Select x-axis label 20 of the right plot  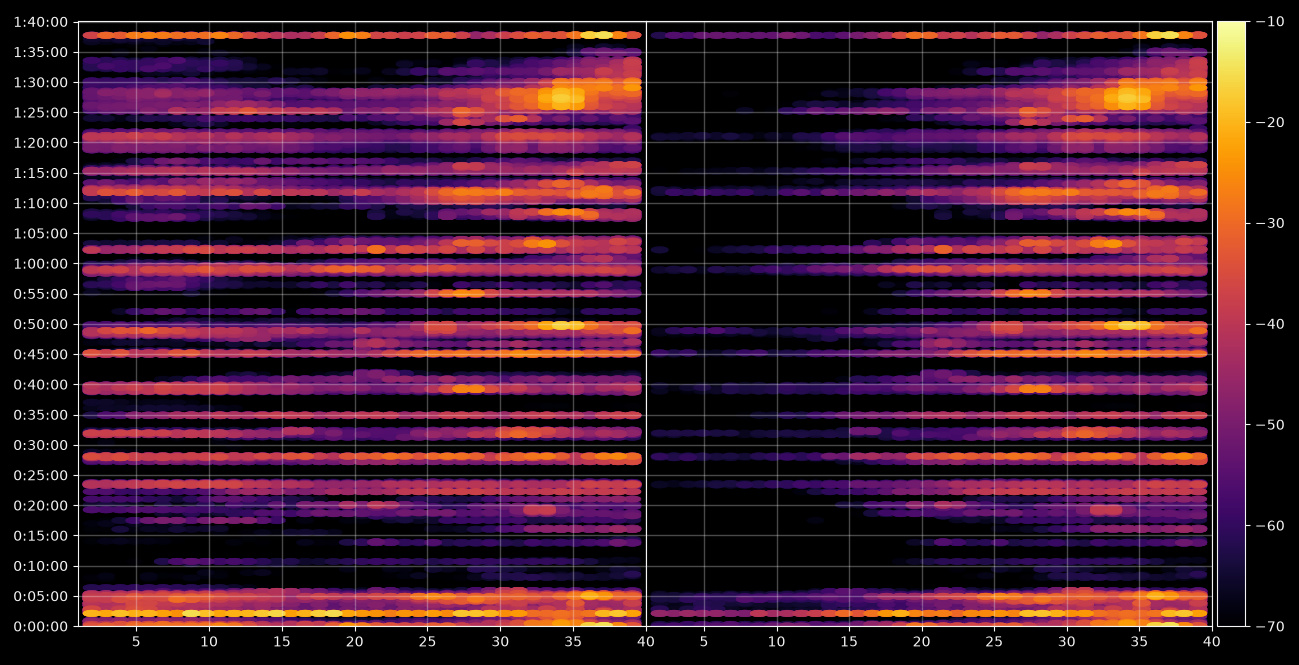pos(921,644)
